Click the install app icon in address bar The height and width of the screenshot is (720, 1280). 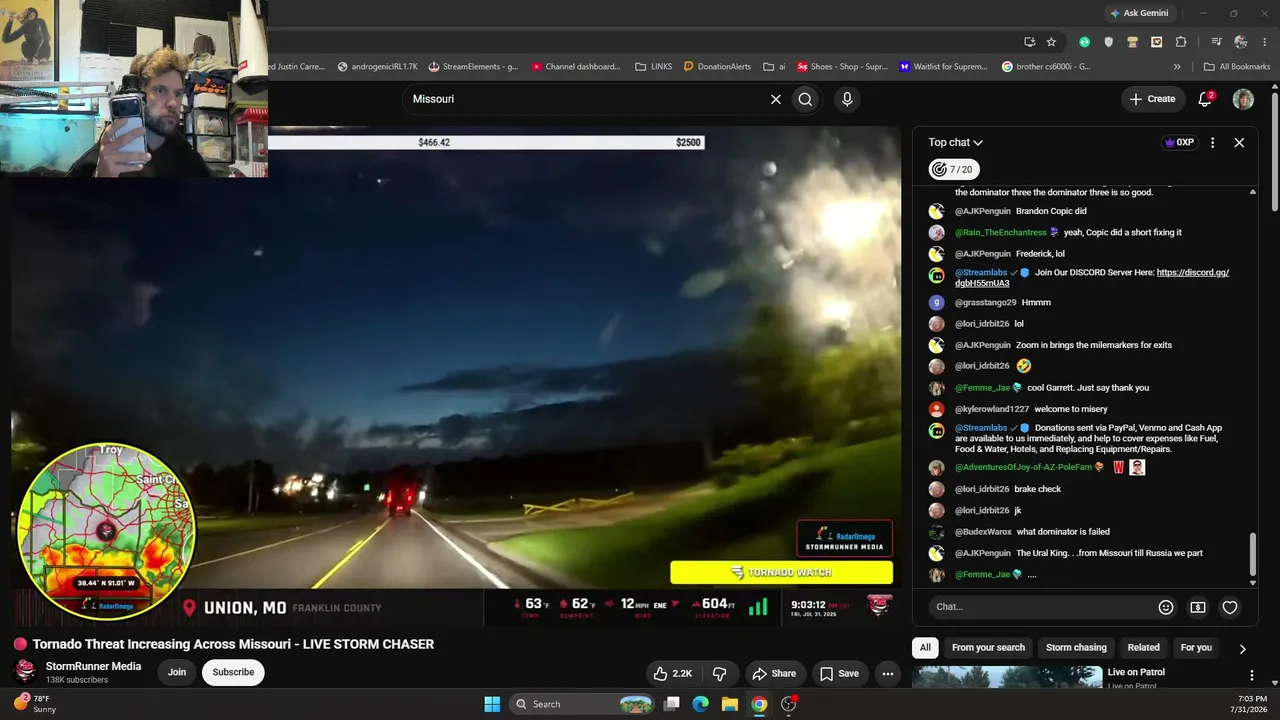(1029, 42)
